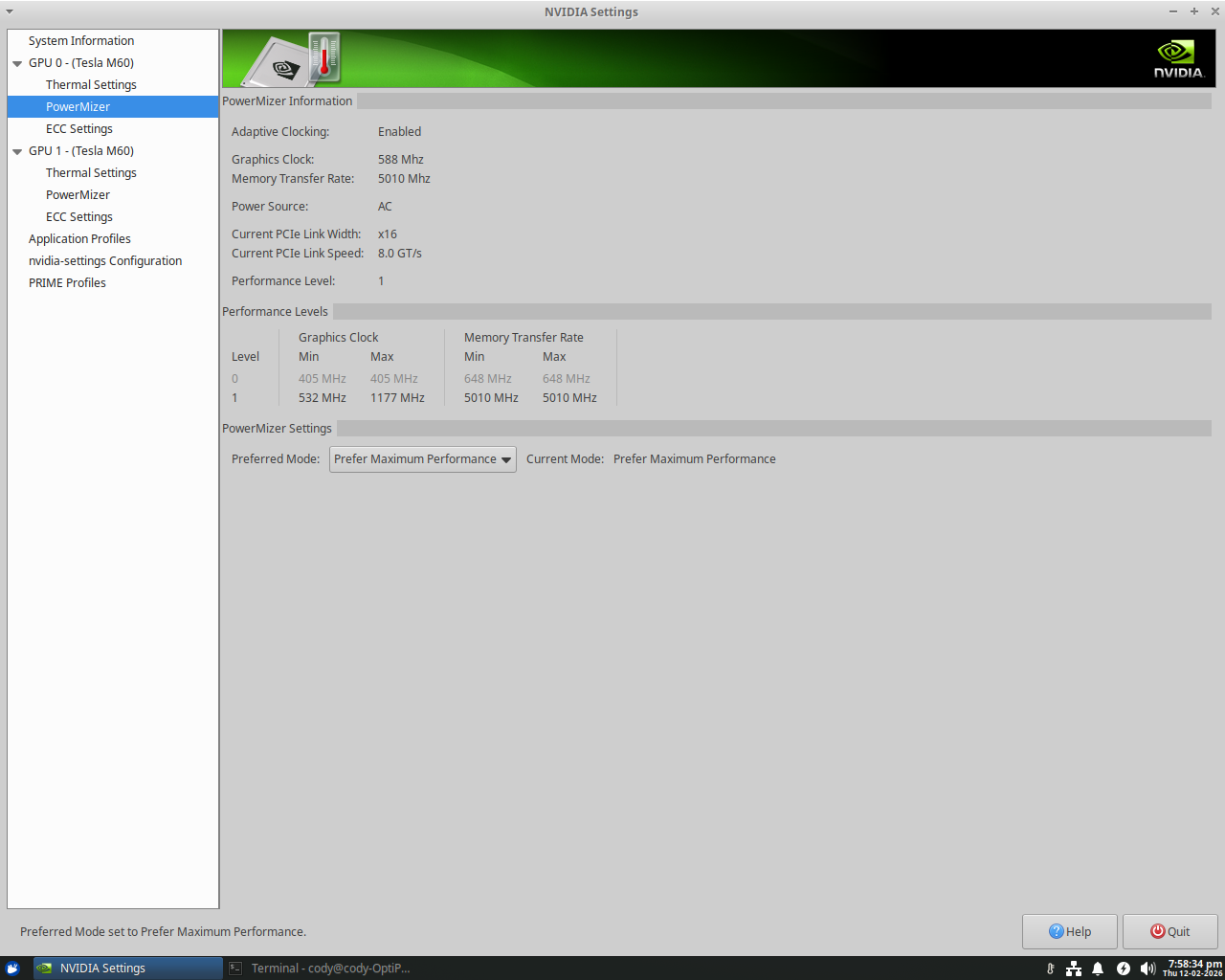Open Thermal Settings under GPU 1
This screenshot has width=1225, height=980.
click(x=91, y=173)
